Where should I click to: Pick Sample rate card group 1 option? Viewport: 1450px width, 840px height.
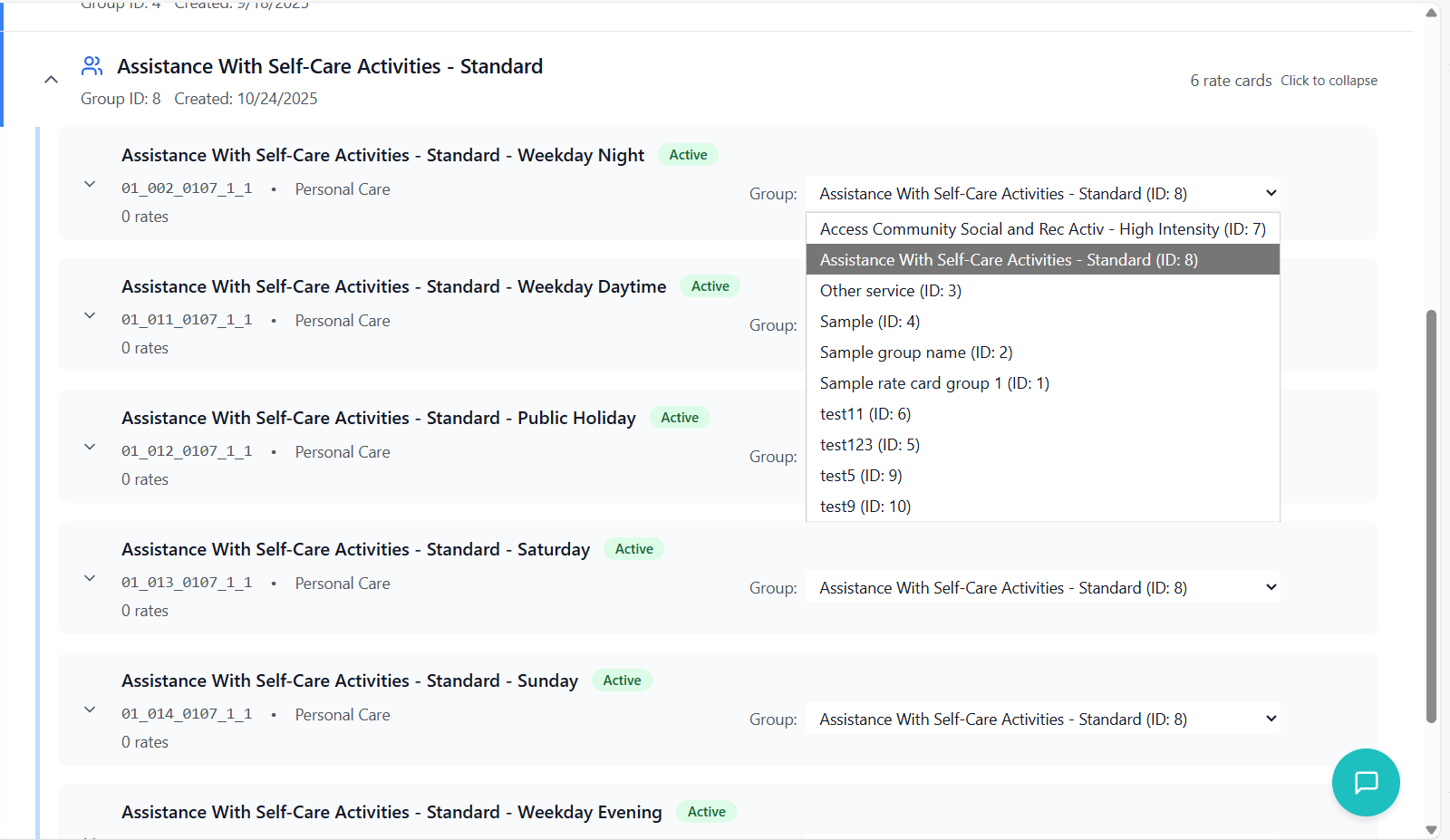(x=933, y=383)
